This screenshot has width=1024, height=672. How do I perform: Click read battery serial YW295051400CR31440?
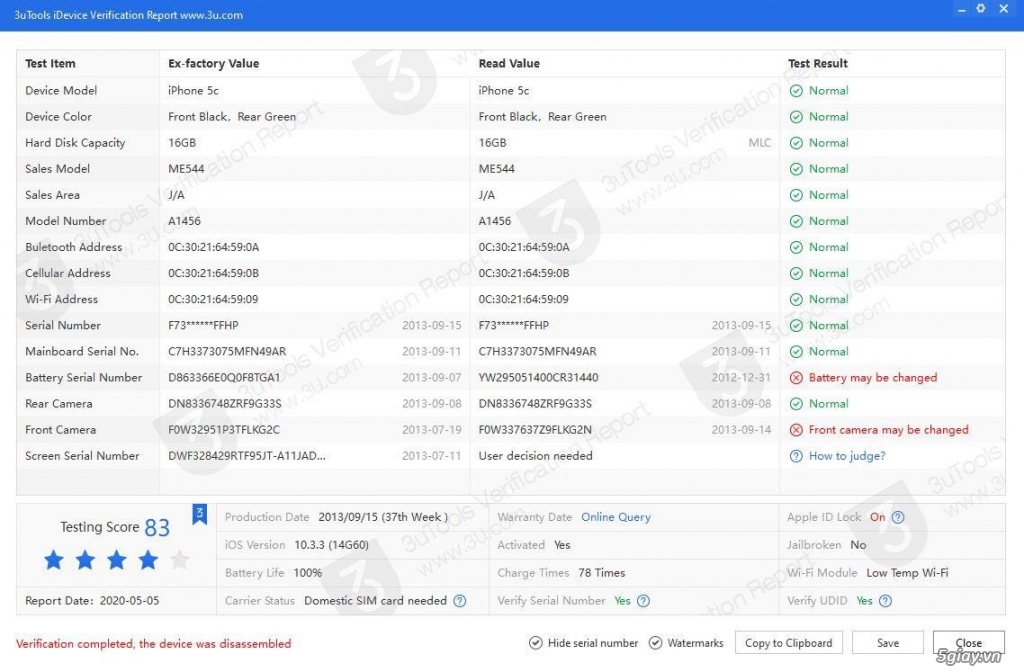[538, 378]
